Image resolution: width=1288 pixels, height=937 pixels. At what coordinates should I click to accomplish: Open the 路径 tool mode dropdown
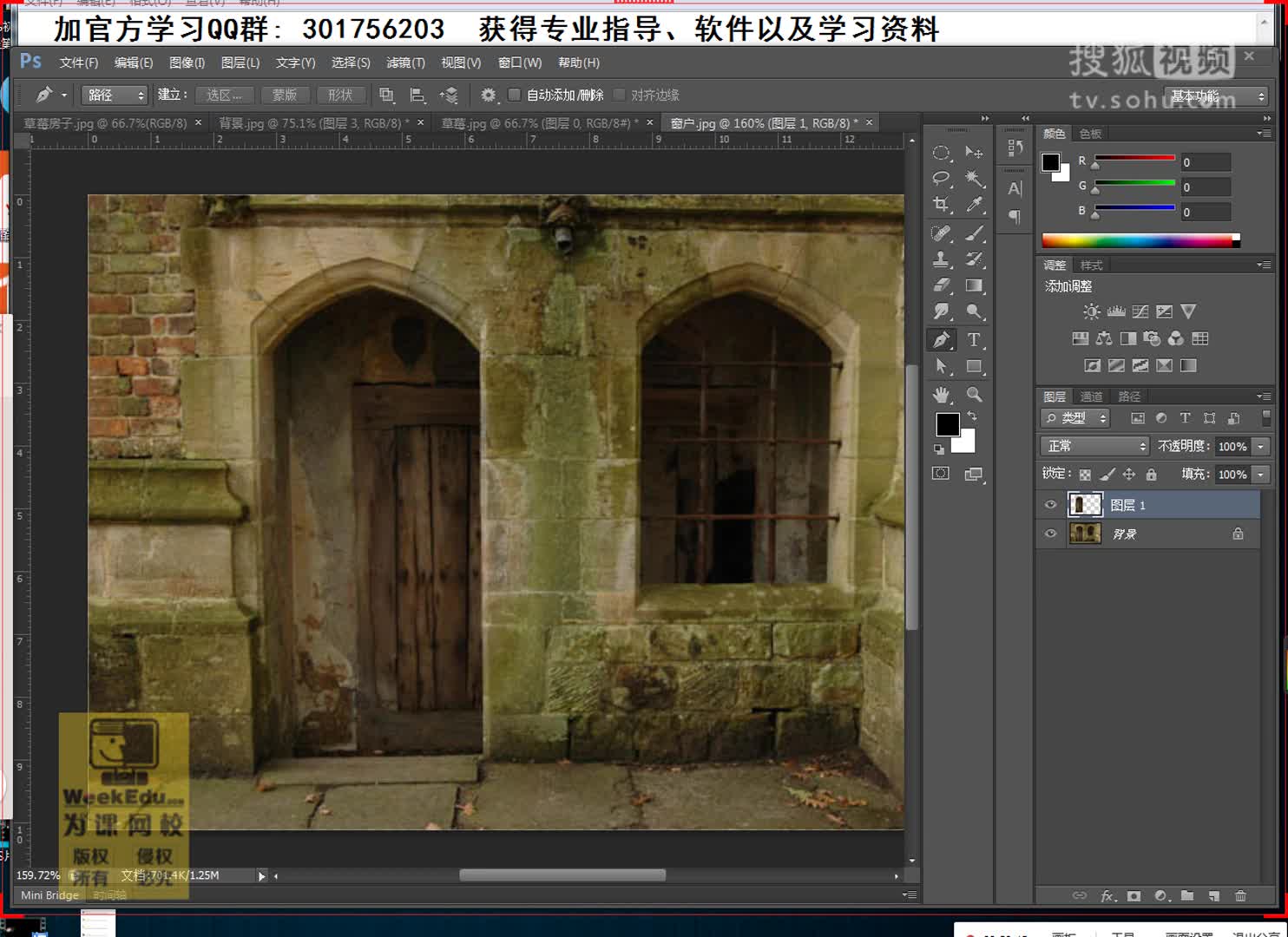115,95
